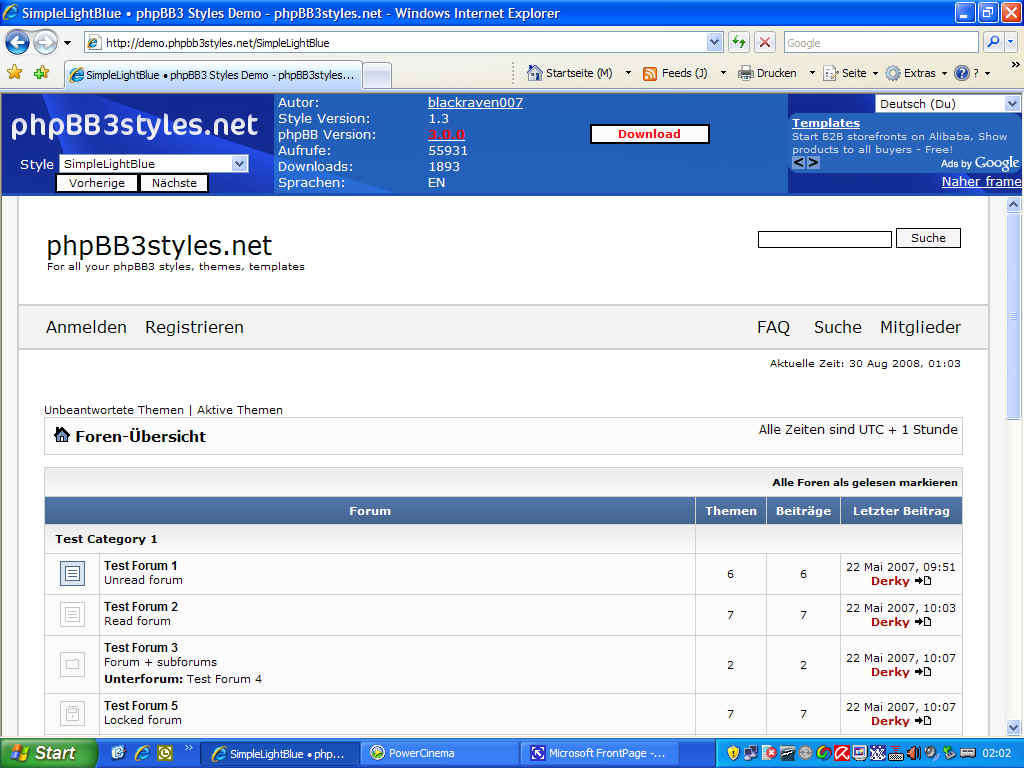This screenshot has width=1024, height=768.
Task: Click the yellow security shield tray icon
Action: (x=733, y=753)
